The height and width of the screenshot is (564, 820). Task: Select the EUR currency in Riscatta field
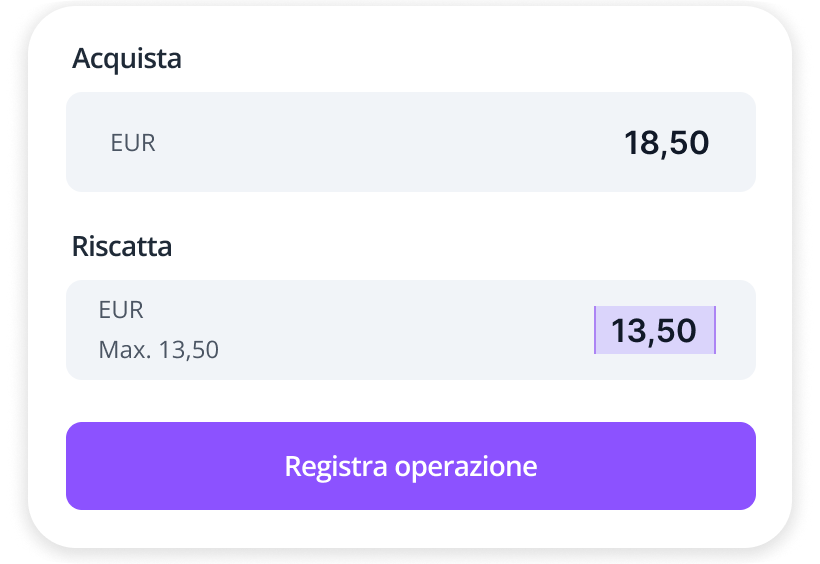coord(121,310)
